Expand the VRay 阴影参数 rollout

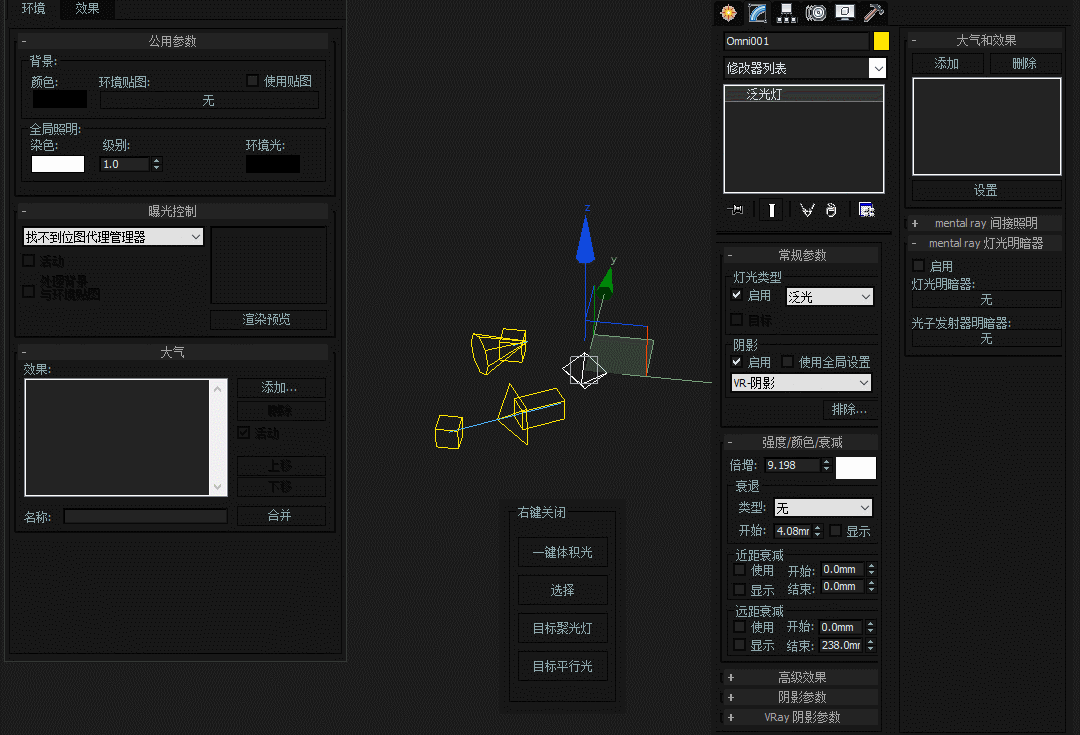802,717
